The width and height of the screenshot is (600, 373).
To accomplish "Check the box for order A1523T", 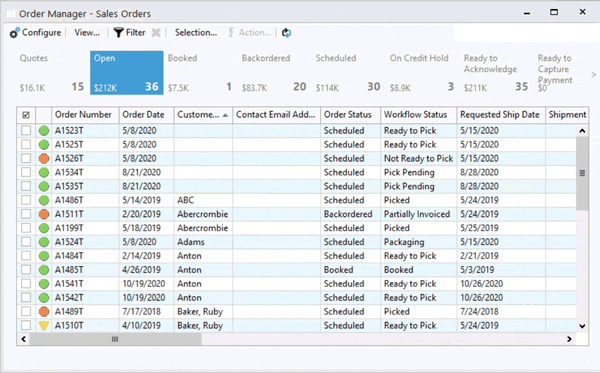I will coord(26,130).
